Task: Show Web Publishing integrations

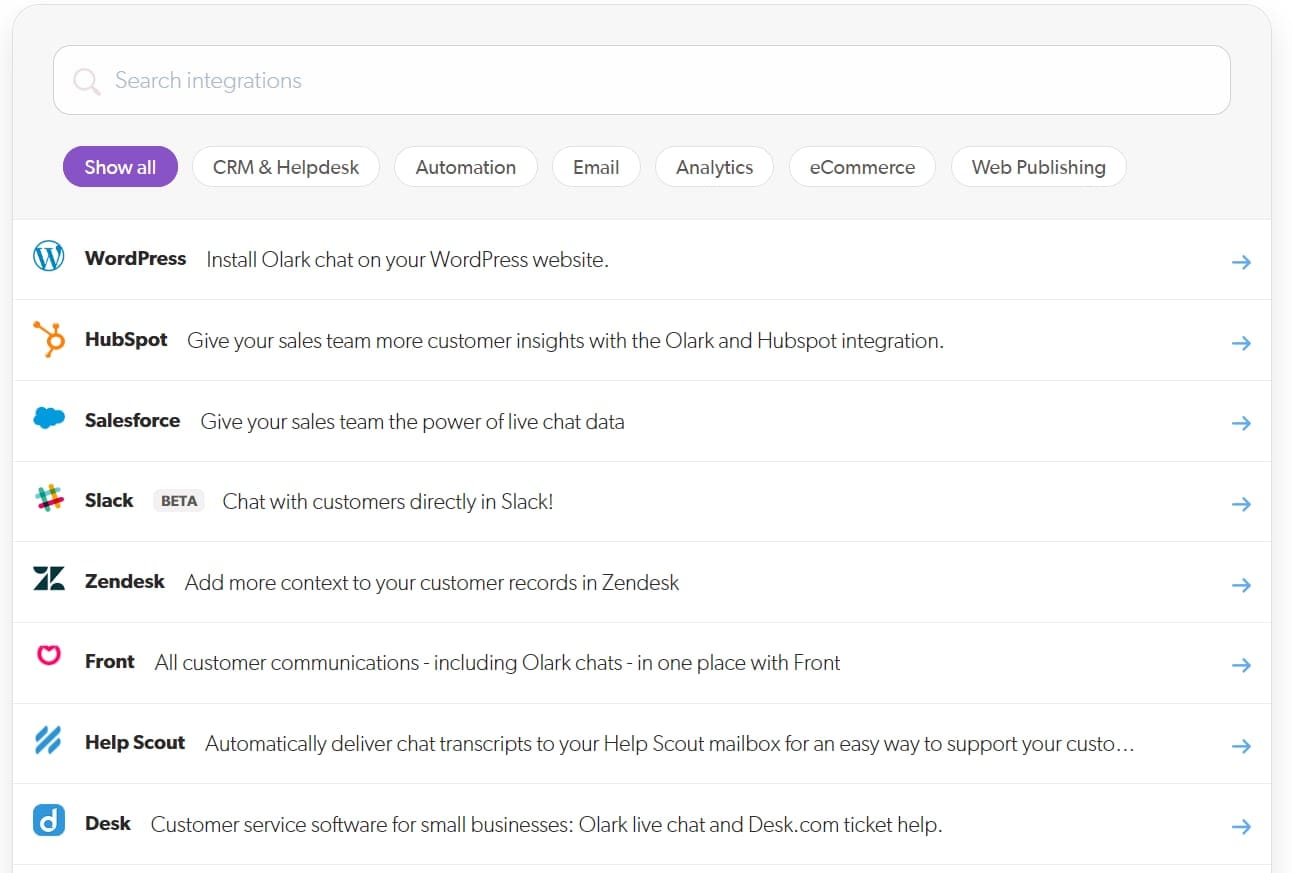Action: click(x=1038, y=167)
